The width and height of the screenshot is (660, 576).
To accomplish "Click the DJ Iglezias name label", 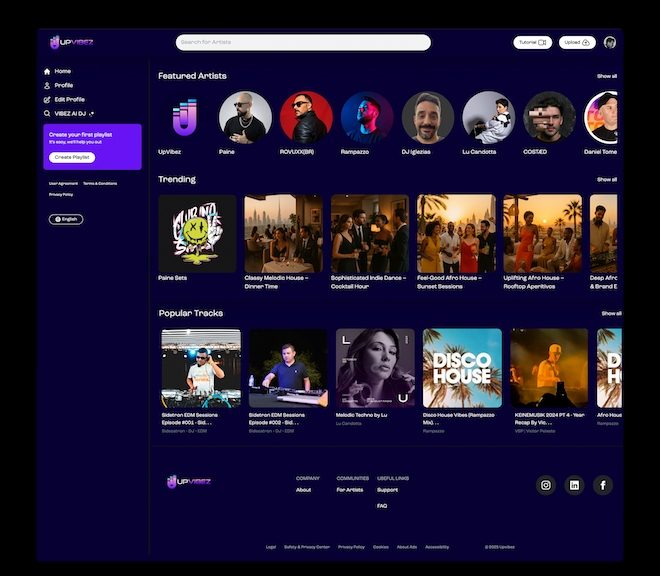I will [416, 152].
